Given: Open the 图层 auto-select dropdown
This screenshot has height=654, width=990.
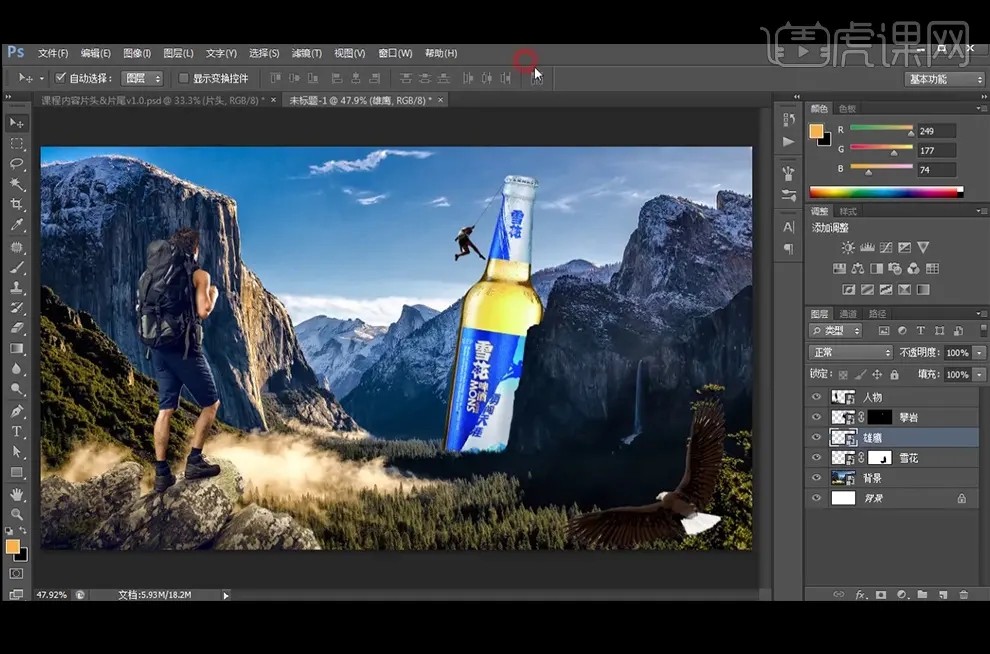Looking at the screenshot, I should [x=142, y=78].
